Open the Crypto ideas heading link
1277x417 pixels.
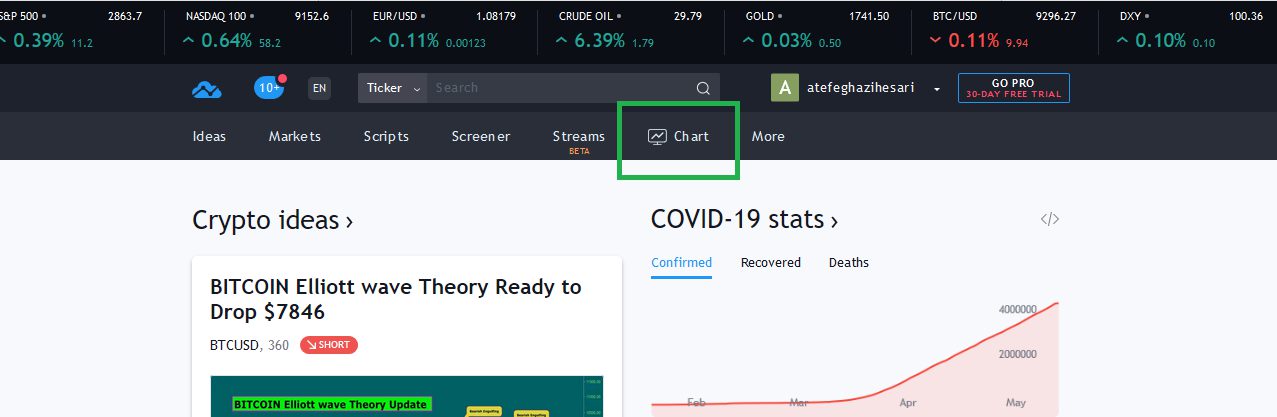click(x=272, y=220)
